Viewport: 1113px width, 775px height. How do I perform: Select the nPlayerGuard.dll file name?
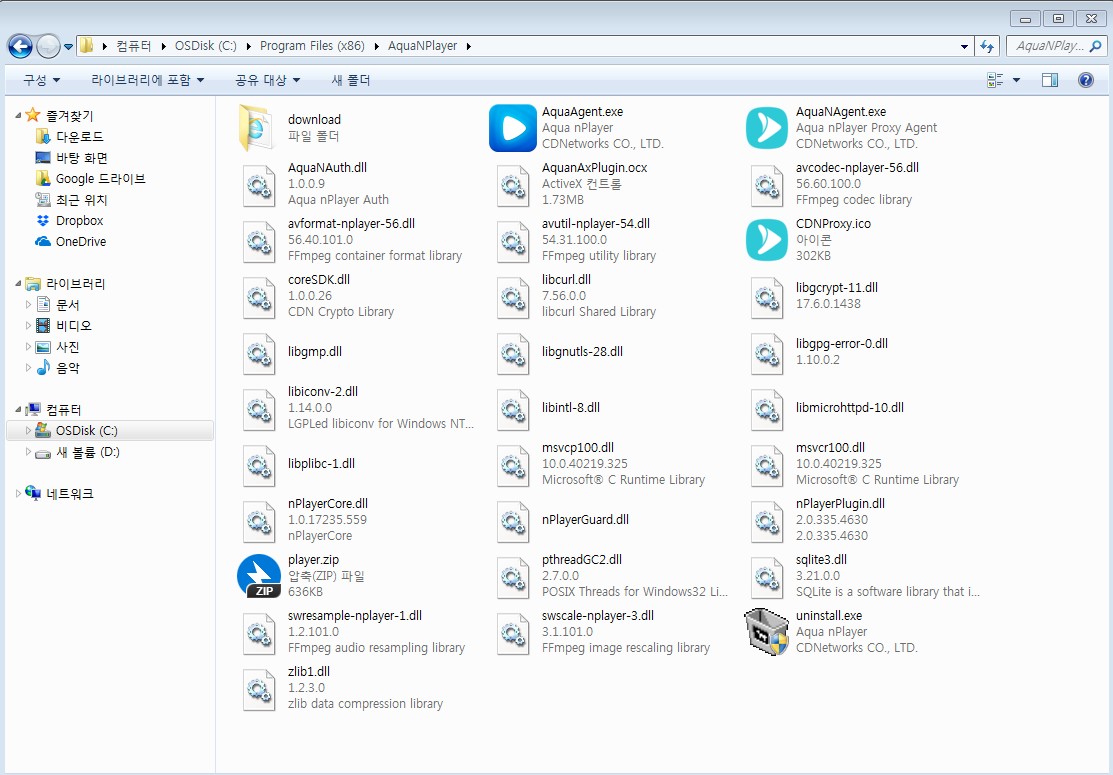pyautogui.click(x=585, y=520)
